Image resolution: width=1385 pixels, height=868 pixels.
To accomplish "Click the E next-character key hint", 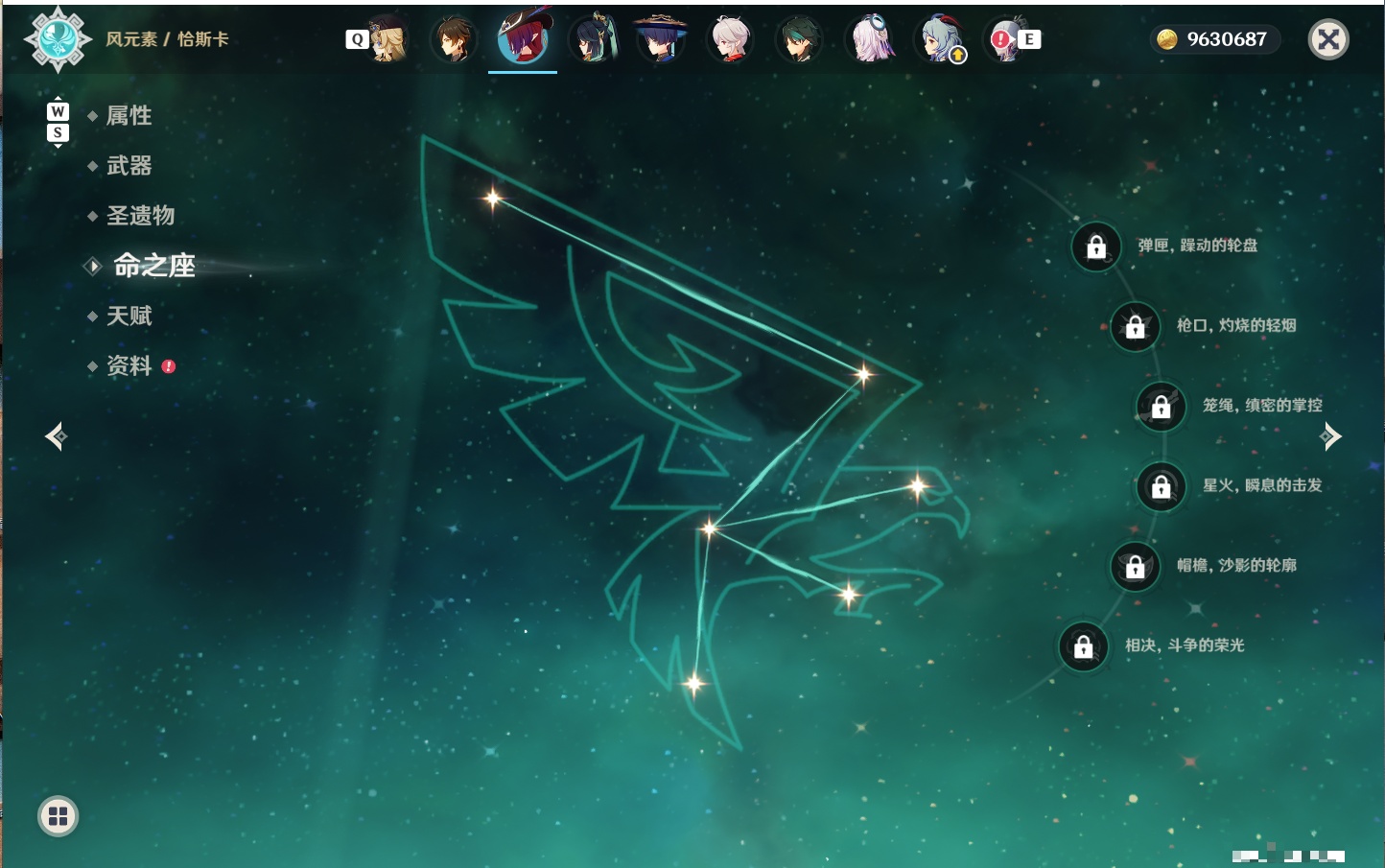I will click(x=1029, y=39).
